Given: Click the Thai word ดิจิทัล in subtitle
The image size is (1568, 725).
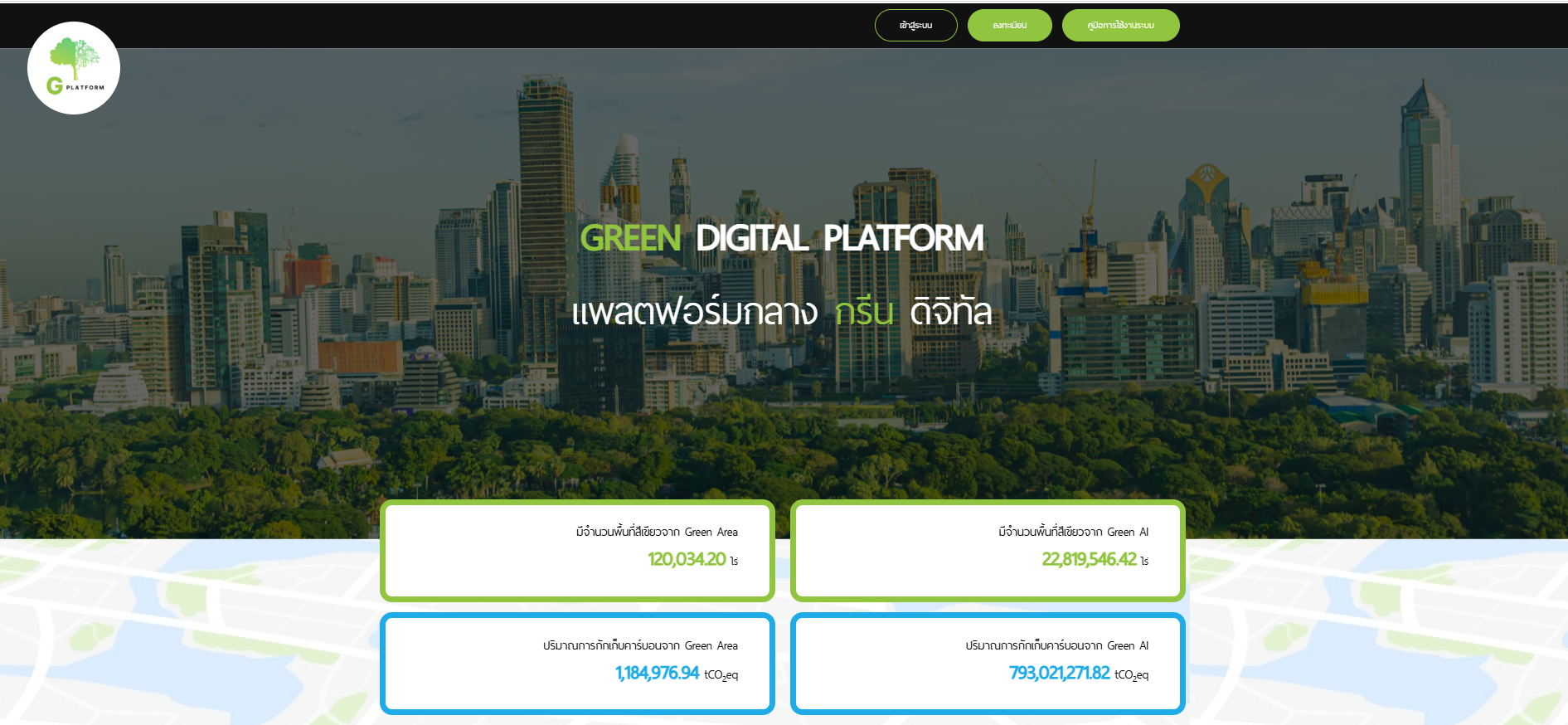Looking at the screenshot, I should click(950, 313).
